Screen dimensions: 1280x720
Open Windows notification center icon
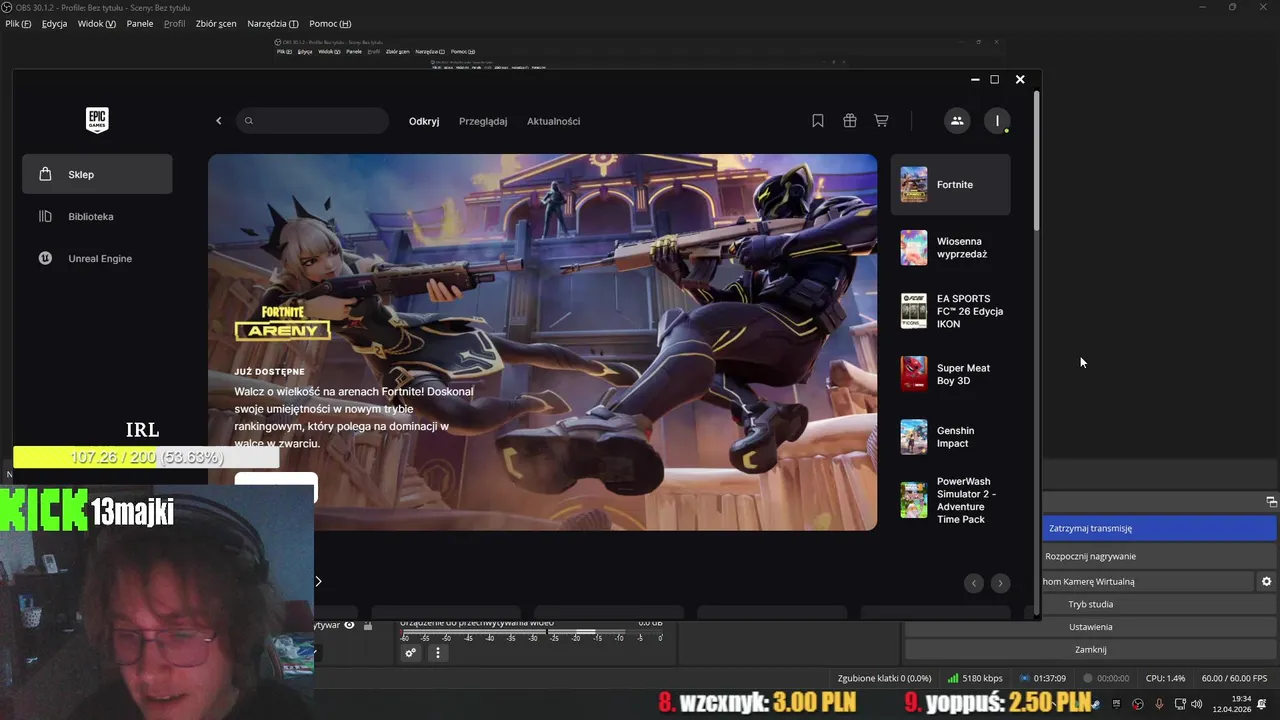coord(1262,704)
